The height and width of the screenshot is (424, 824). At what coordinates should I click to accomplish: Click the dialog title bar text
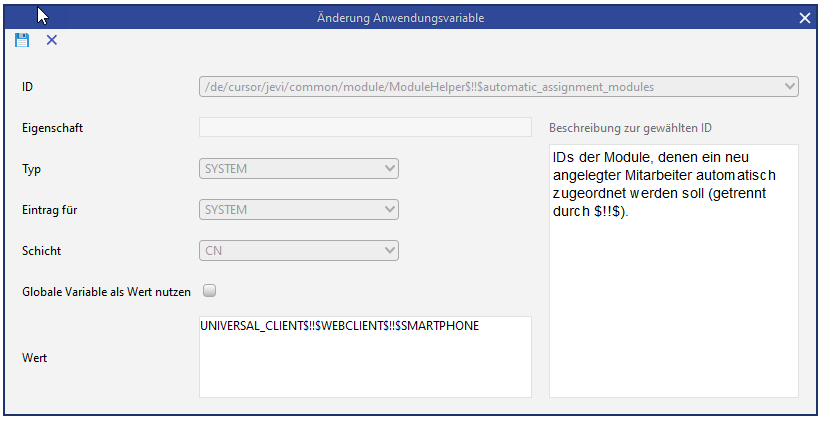(x=414, y=18)
